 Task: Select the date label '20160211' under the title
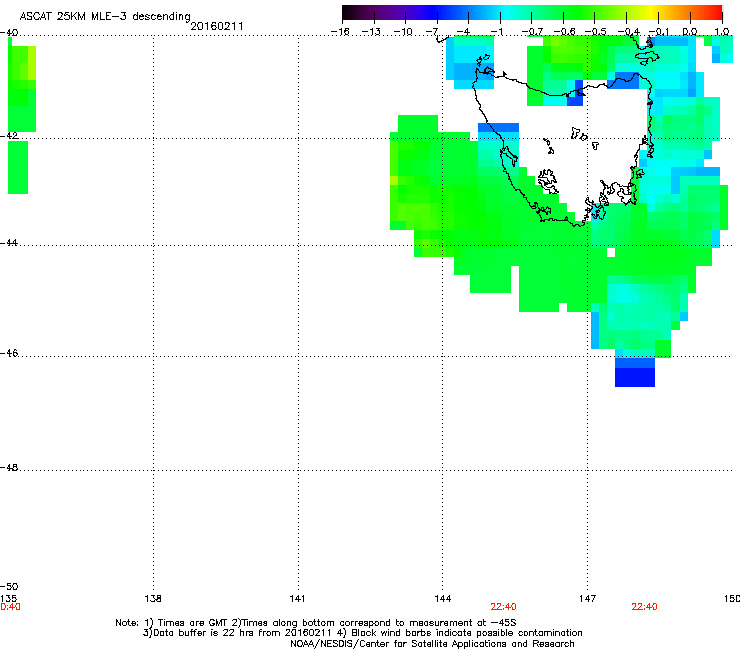(217, 26)
